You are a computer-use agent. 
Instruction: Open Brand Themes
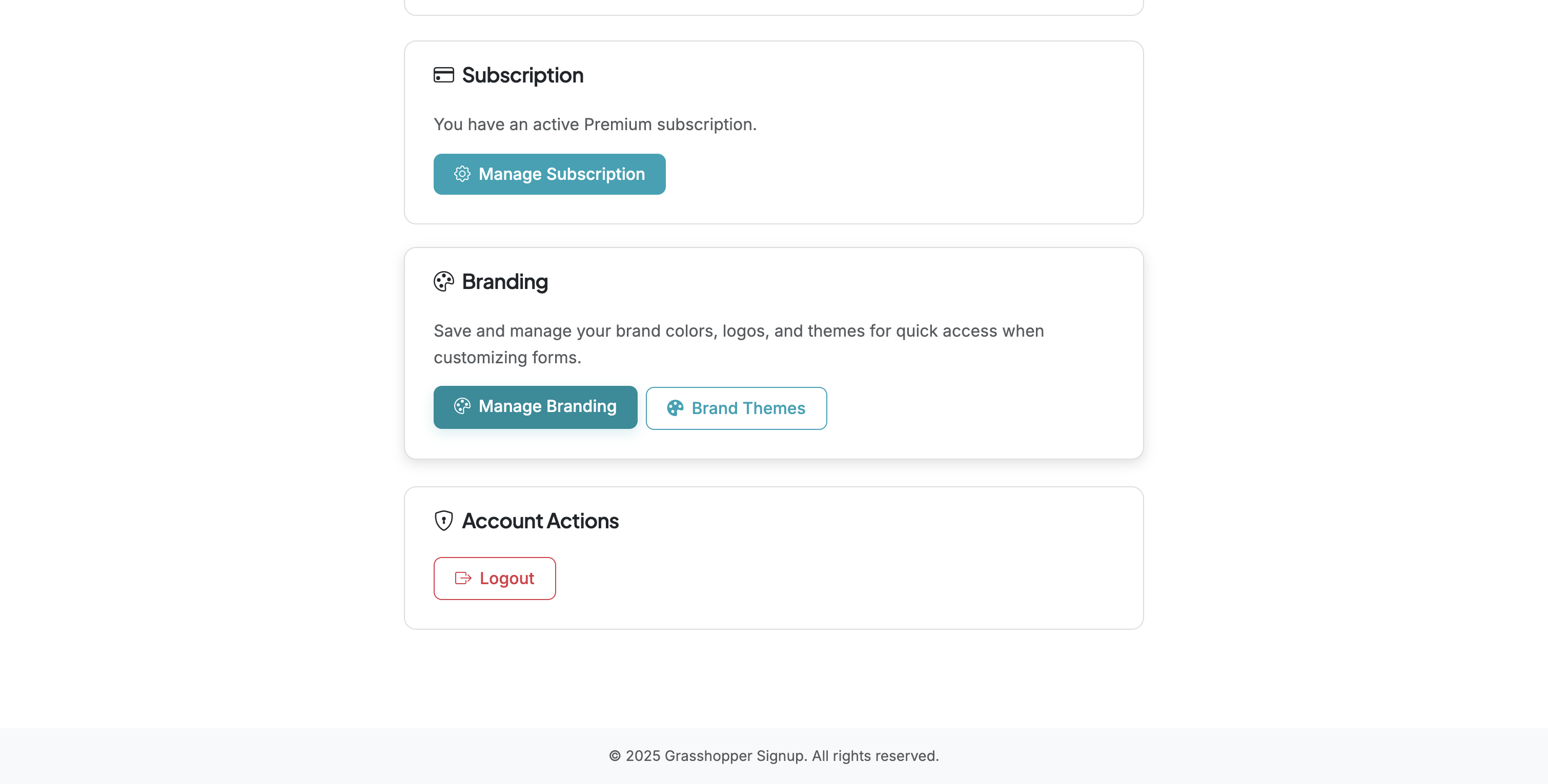point(736,408)
